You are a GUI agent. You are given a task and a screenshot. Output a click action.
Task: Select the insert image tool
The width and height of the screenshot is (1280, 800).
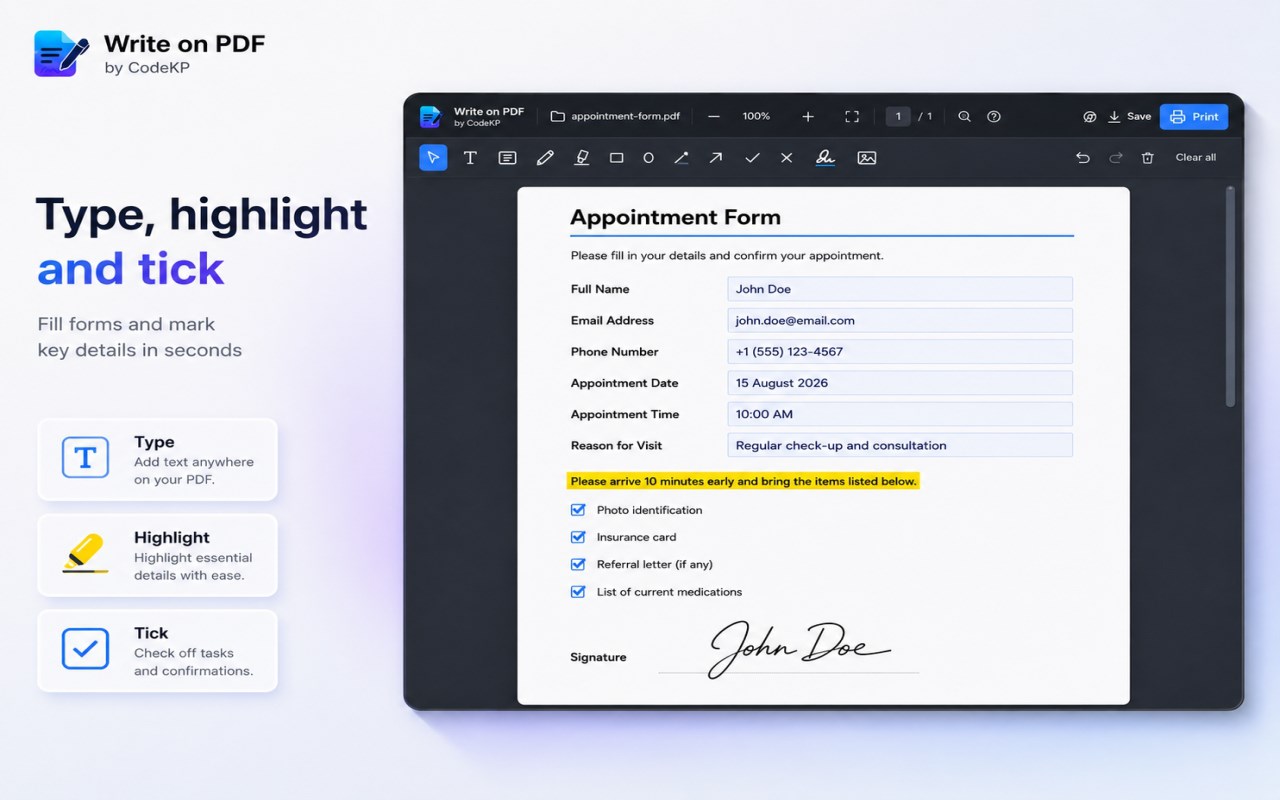(867, 158)
